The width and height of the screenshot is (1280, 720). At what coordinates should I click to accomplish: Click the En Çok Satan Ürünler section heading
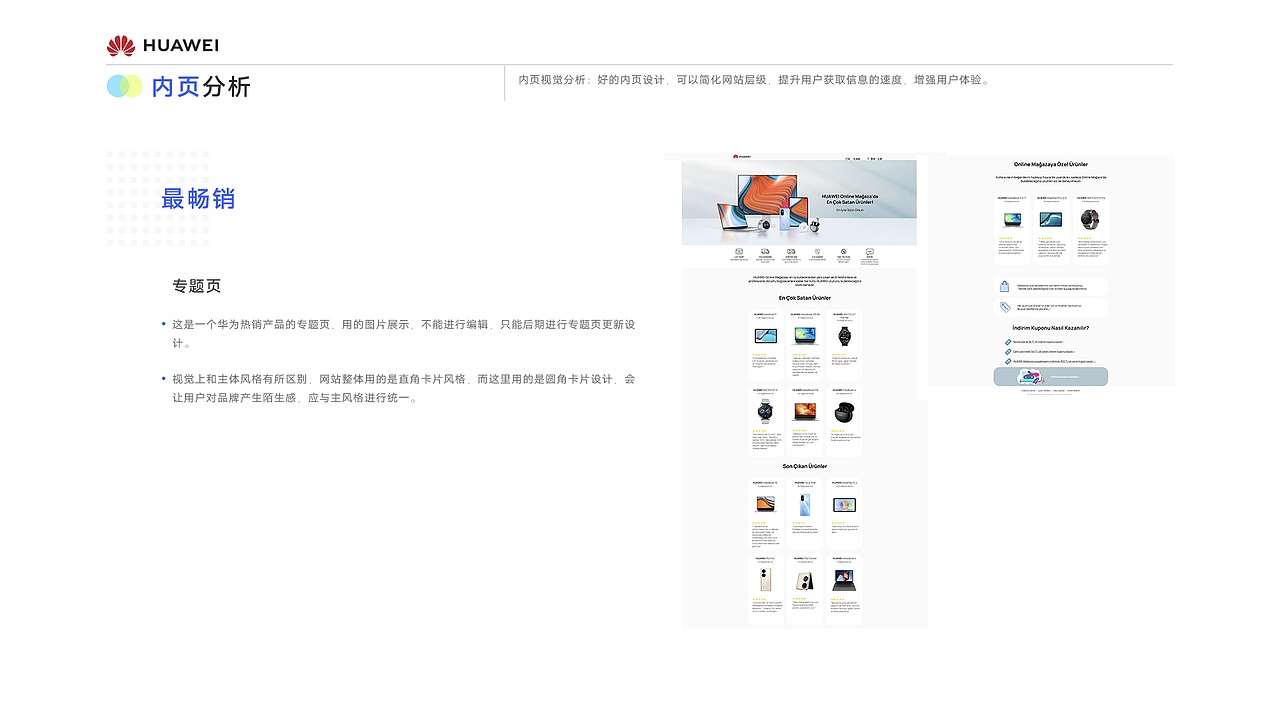point(805,298)
